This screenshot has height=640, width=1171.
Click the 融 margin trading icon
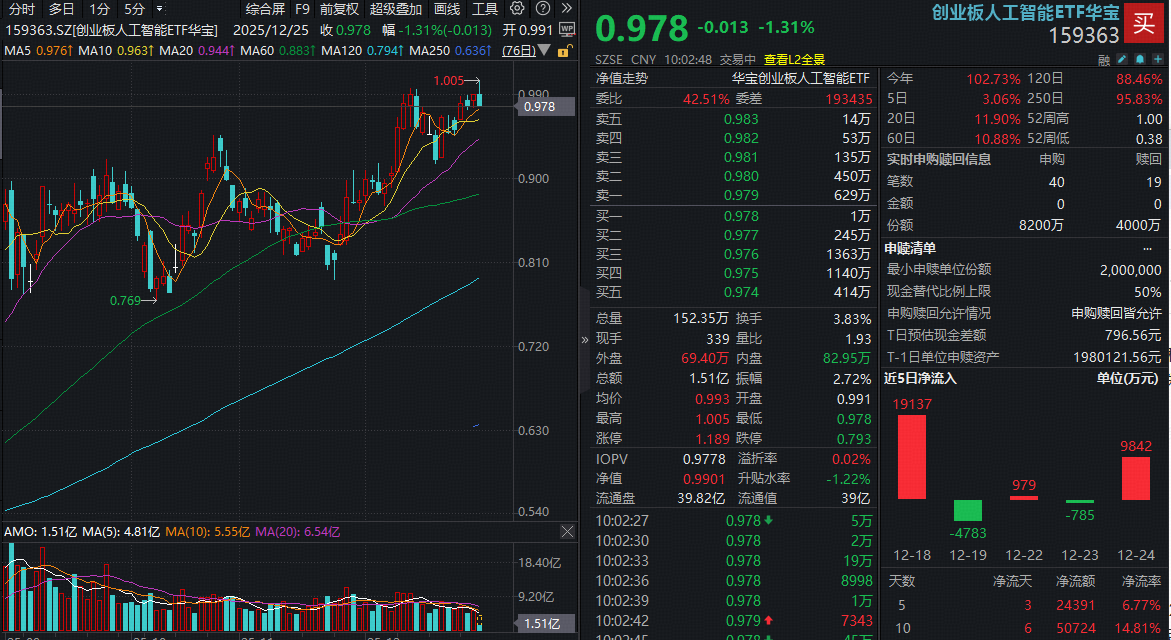[1104, 59]
